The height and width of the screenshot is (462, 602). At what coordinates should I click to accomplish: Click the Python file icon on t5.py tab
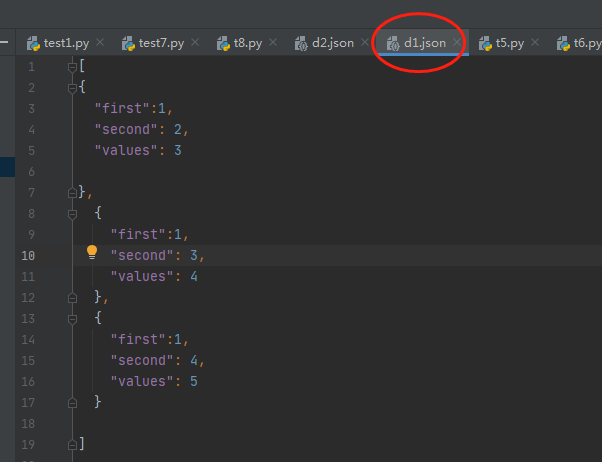pos(485,43)
